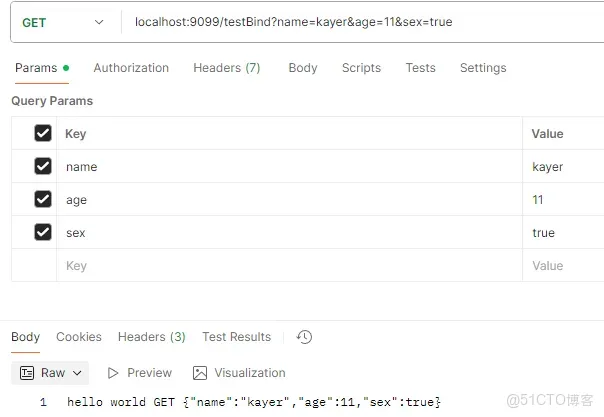Screen dimensions: 604x417
Task: Click the kayer value cell
Action: (x=548, y=167)
